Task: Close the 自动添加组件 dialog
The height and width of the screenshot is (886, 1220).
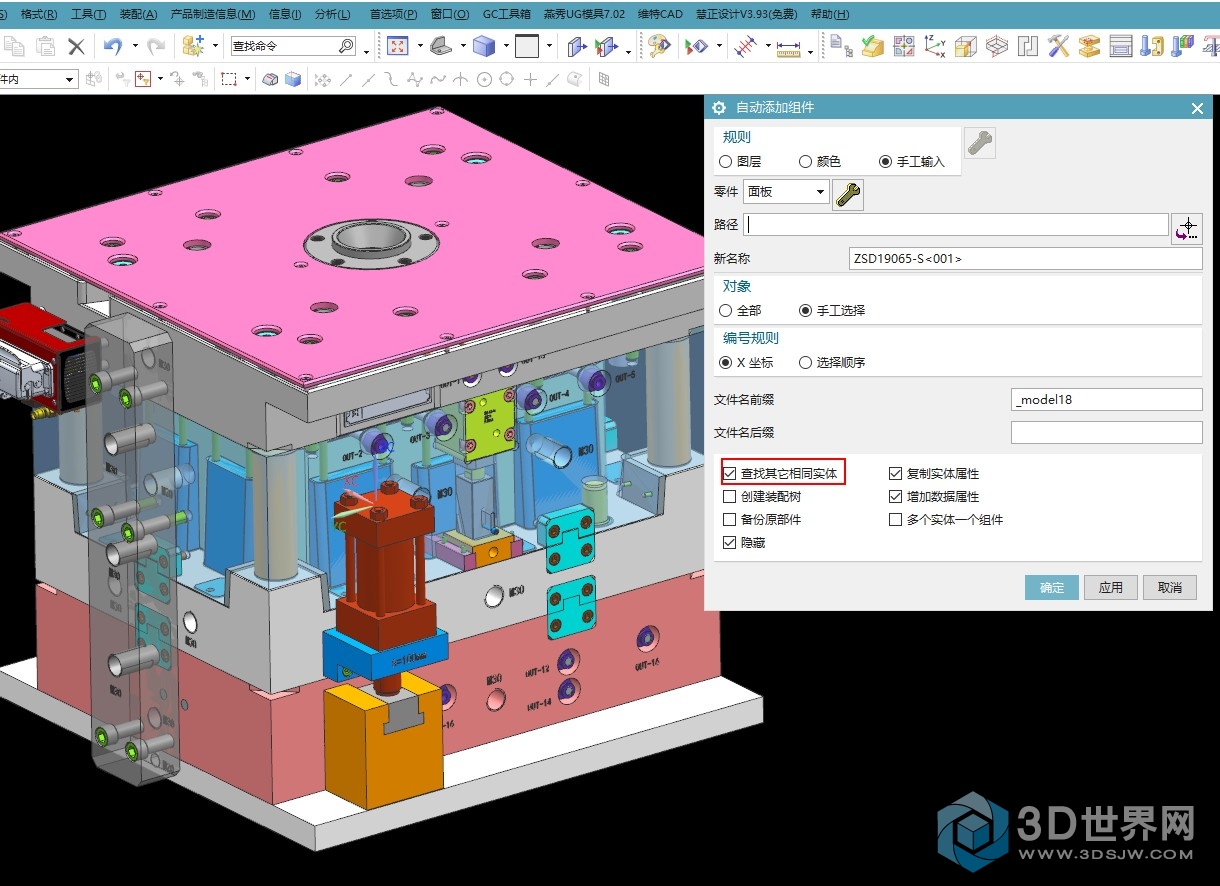Action: coord(1197,108)
